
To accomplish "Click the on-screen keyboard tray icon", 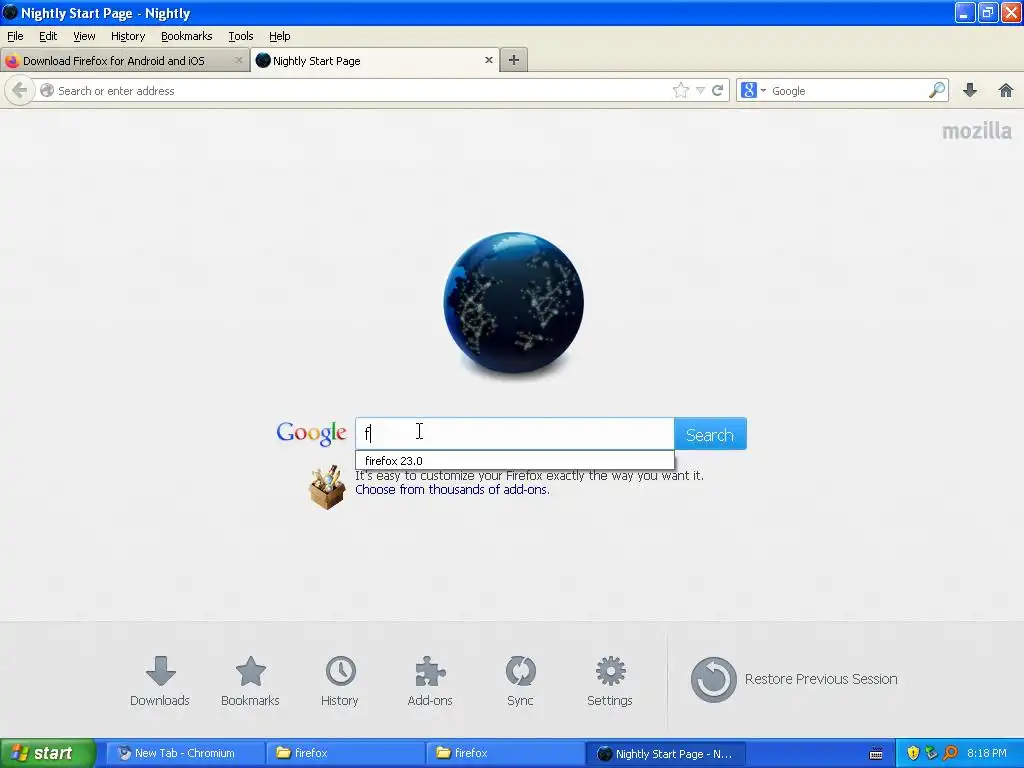I will [x=876, y=754].
